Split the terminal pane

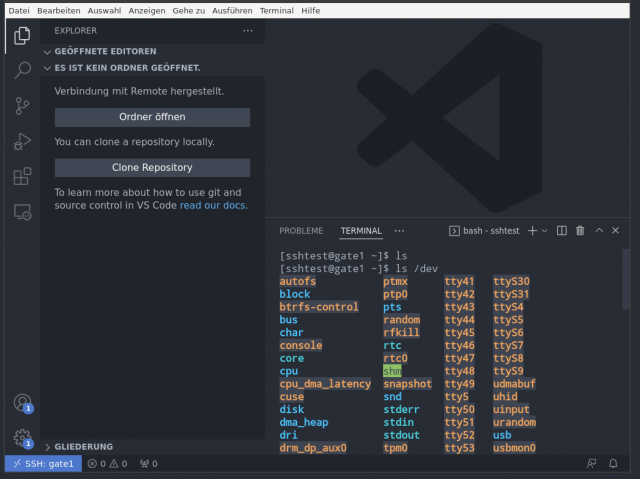tap(562, 231)
